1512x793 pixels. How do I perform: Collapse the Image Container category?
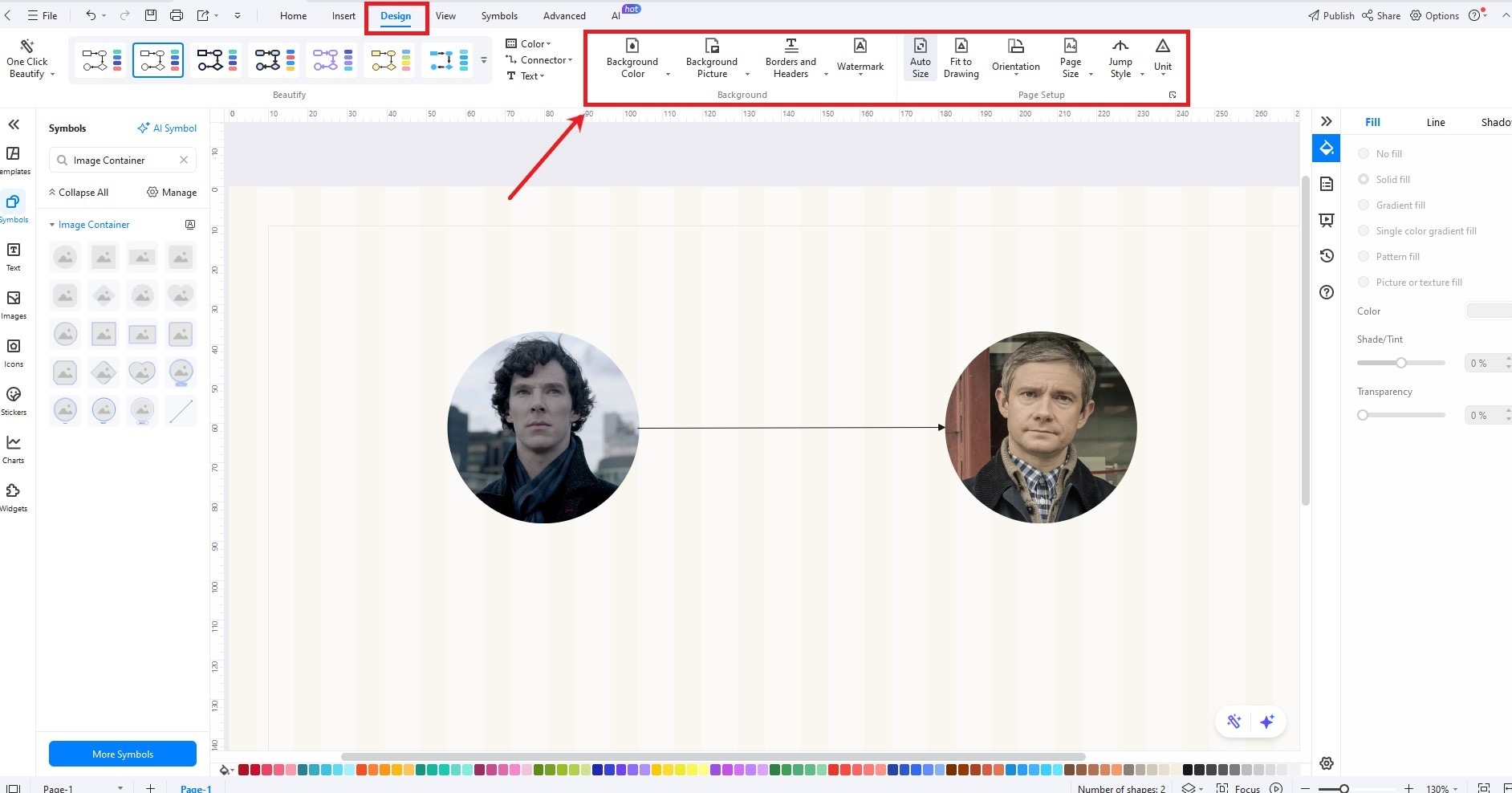point(52,225)
